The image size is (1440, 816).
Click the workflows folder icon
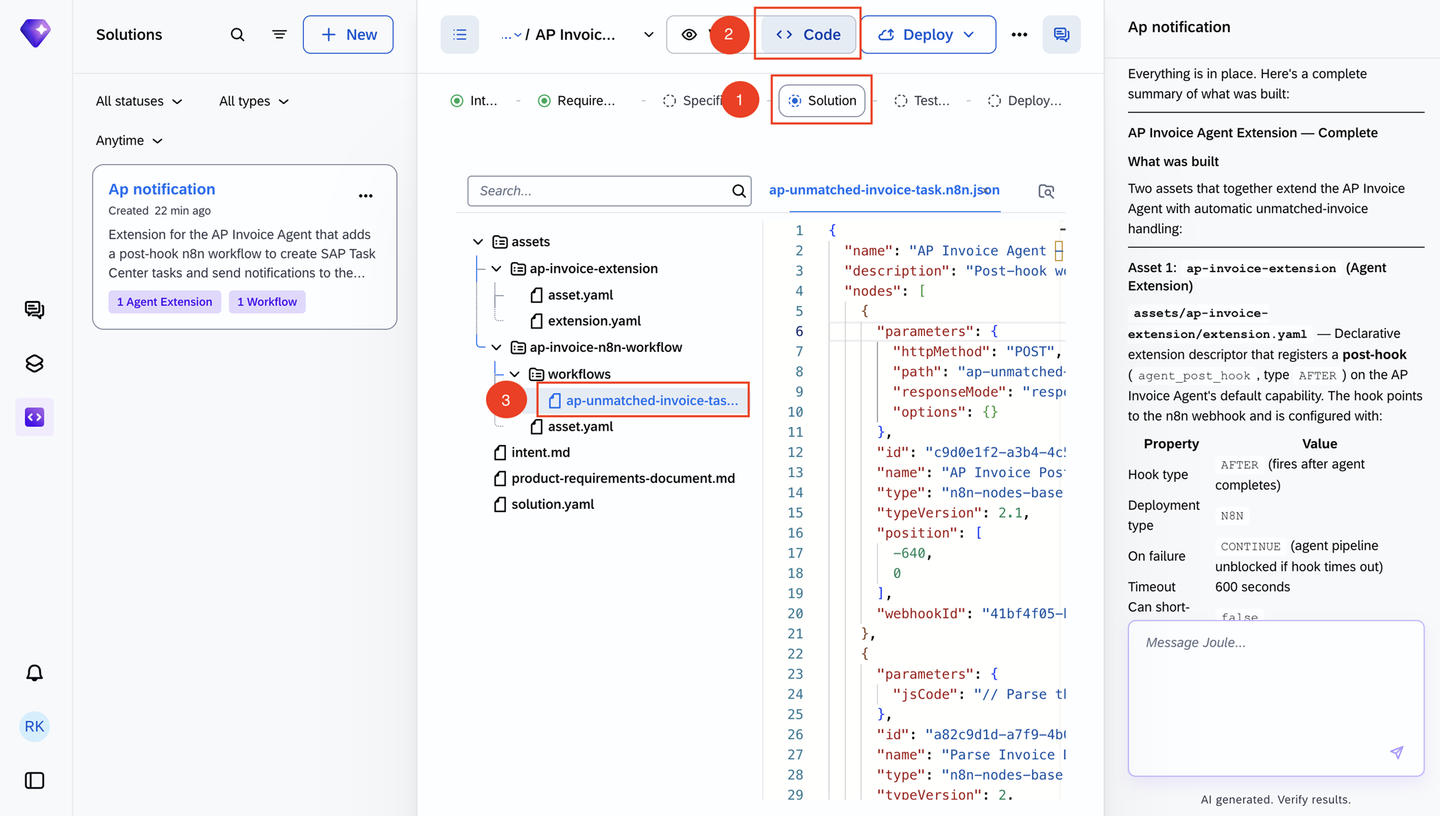point(537,374)
